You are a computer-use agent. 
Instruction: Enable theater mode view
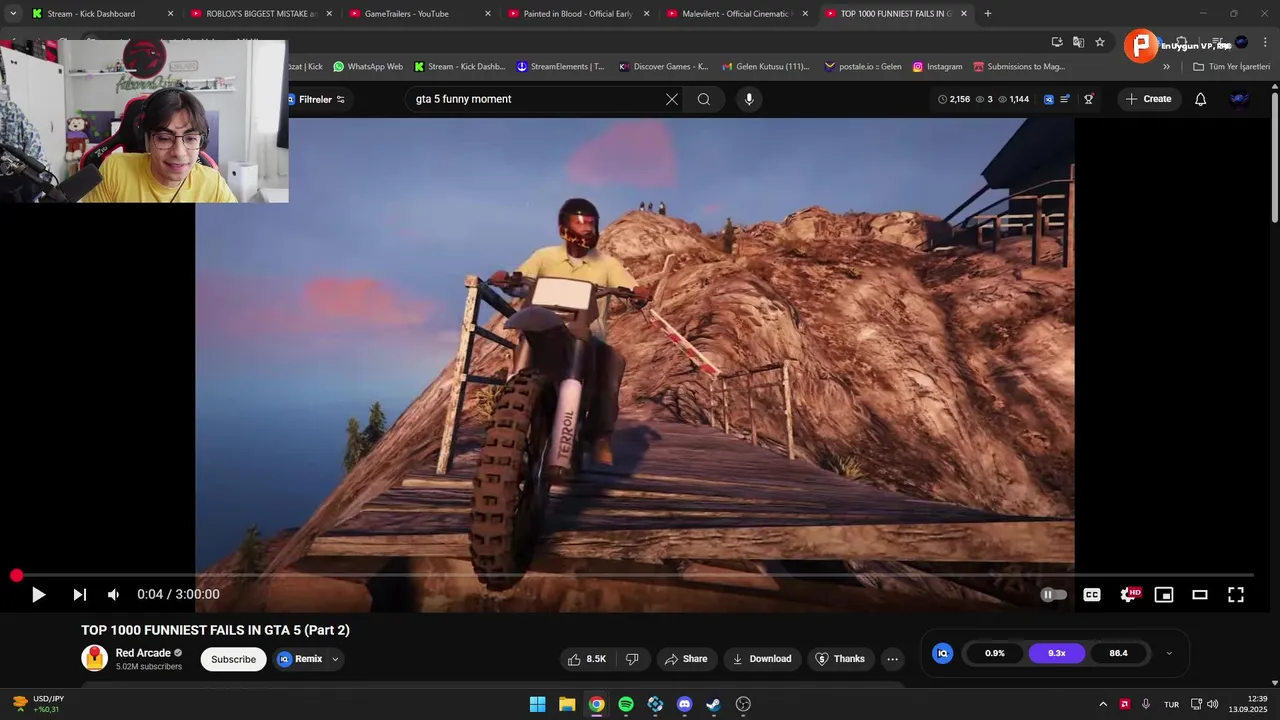[1200, 595]
